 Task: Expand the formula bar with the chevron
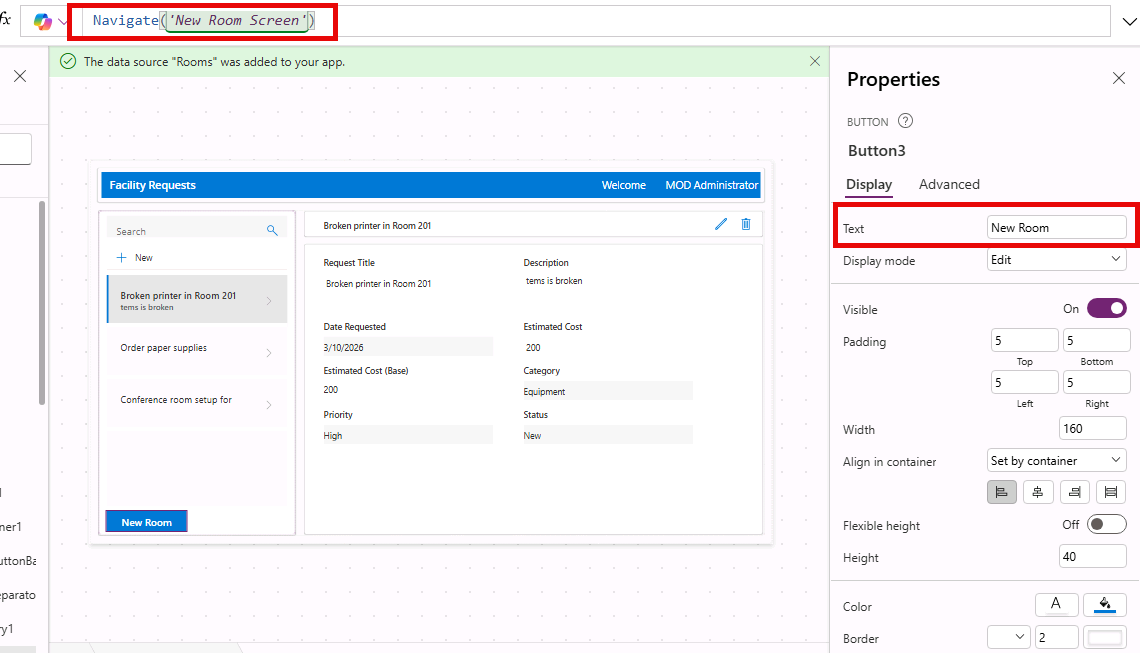[x=1130, y=20]
